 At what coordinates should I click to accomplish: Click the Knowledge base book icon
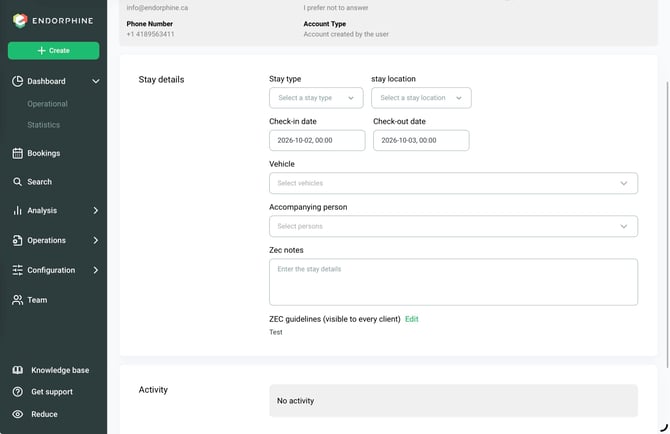point(18,370)
